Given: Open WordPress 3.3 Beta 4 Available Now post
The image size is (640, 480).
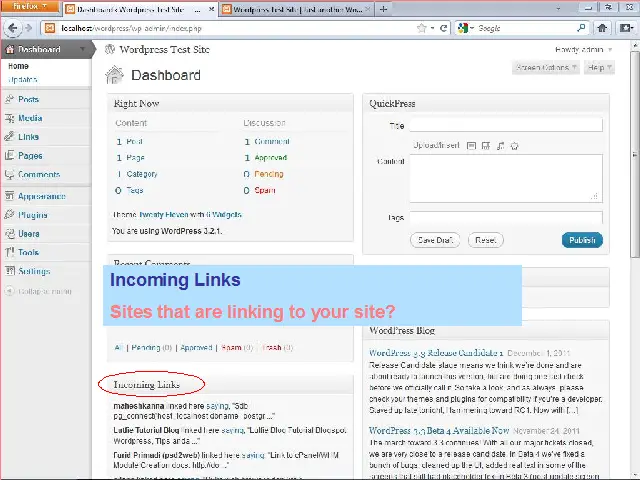Looking at the screenshot, I should pyautogui.click(x=439, y=431).
